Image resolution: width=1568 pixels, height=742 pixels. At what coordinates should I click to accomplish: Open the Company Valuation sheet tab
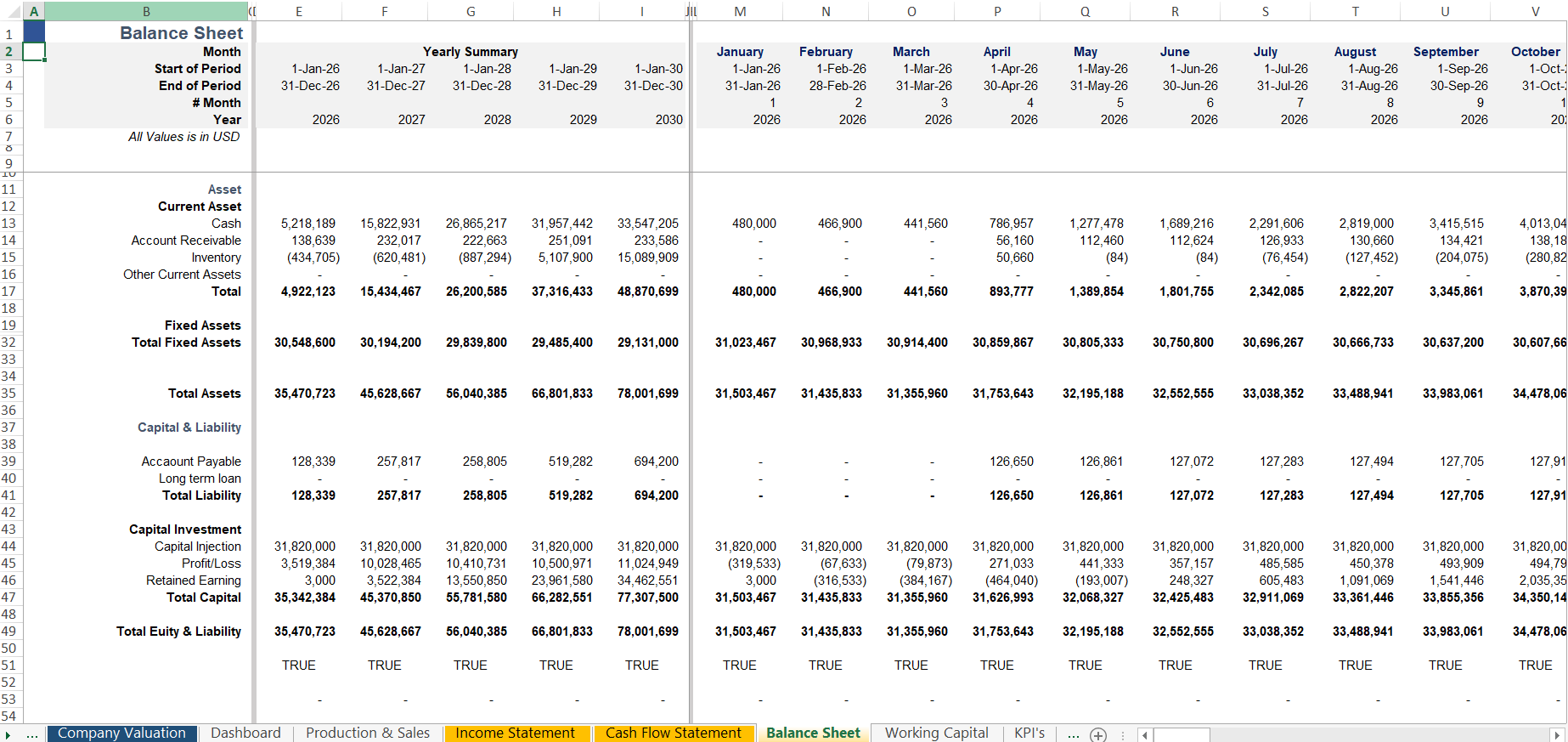121,734
